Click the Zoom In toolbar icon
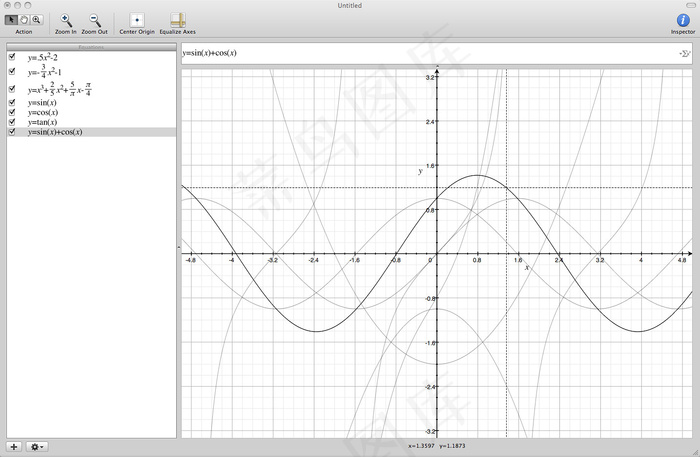Image resolution: width=700 pixels, height=457 pixels. (x=66, y=20)
